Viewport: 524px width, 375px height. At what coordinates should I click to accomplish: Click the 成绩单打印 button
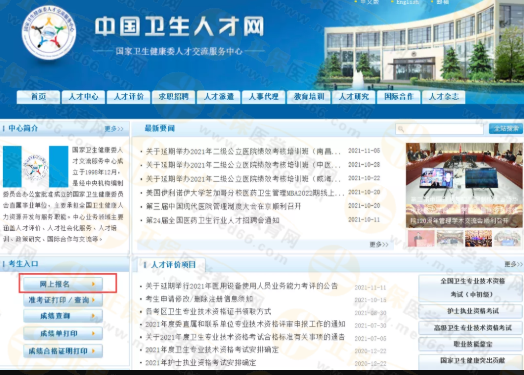click(x=63, y=333)
